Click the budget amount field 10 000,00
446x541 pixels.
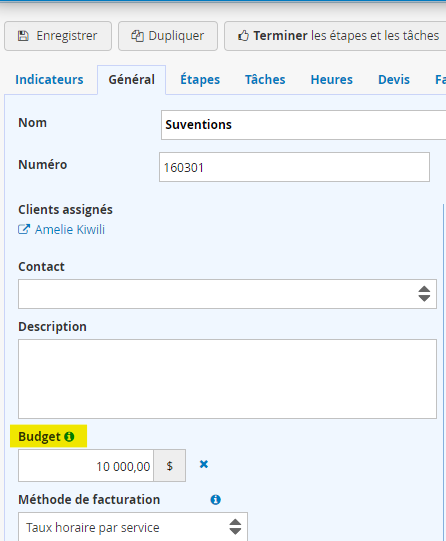[x=86, y=466]
